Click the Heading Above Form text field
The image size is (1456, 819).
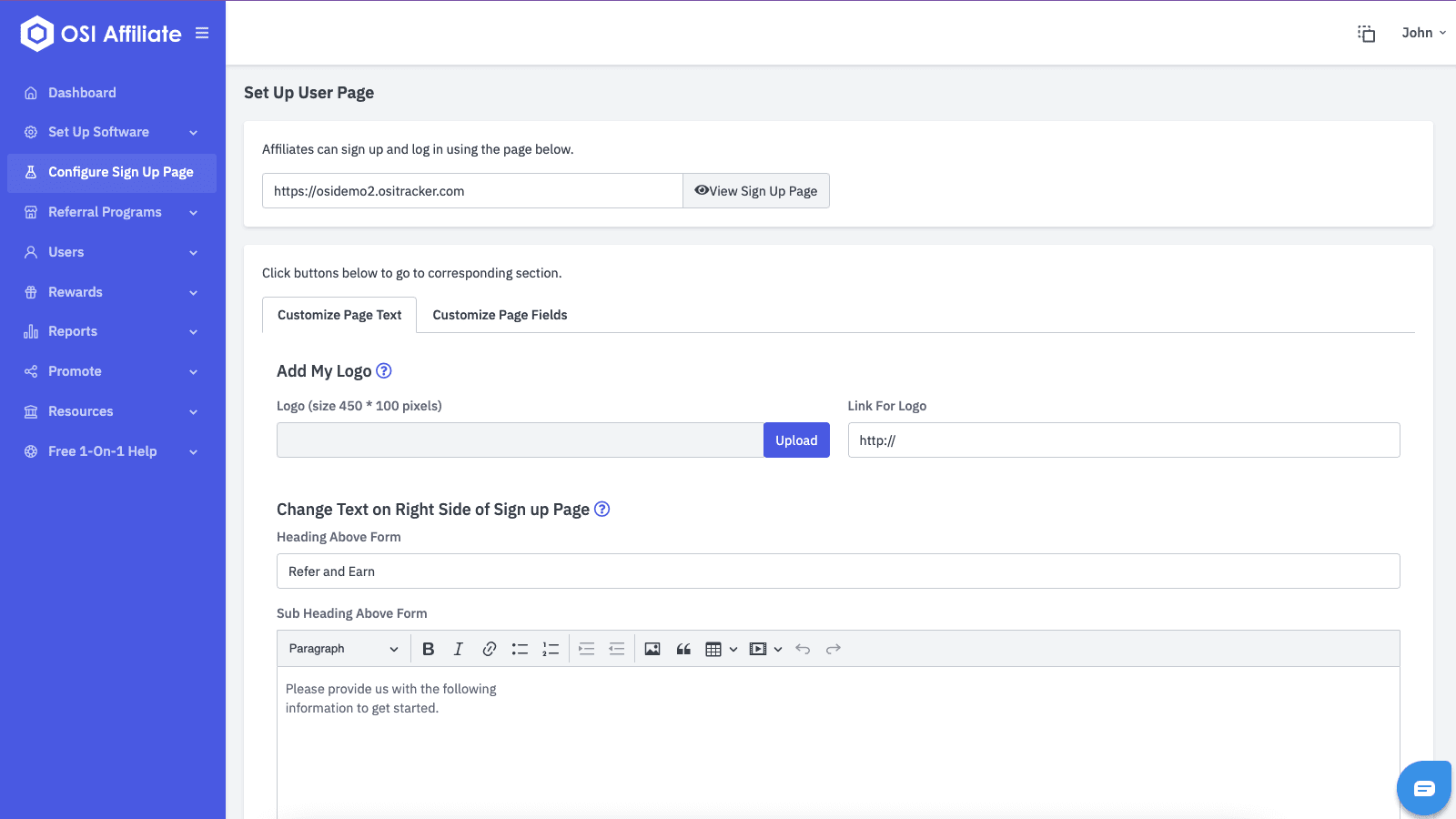[837, 571]
